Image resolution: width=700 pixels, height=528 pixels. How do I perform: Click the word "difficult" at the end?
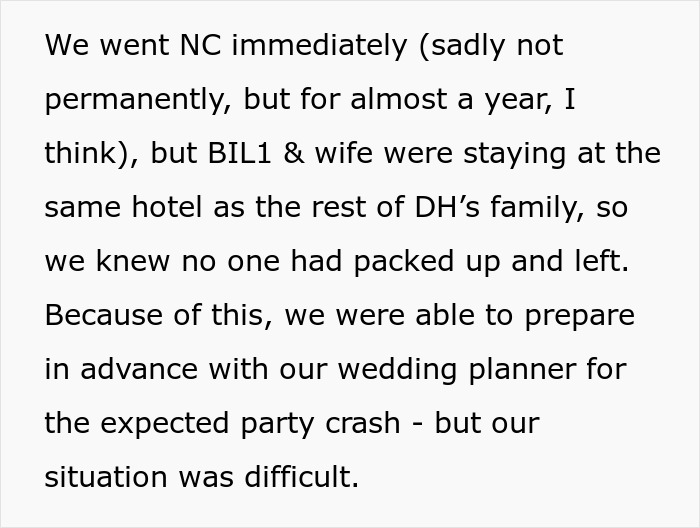[301, 477]
